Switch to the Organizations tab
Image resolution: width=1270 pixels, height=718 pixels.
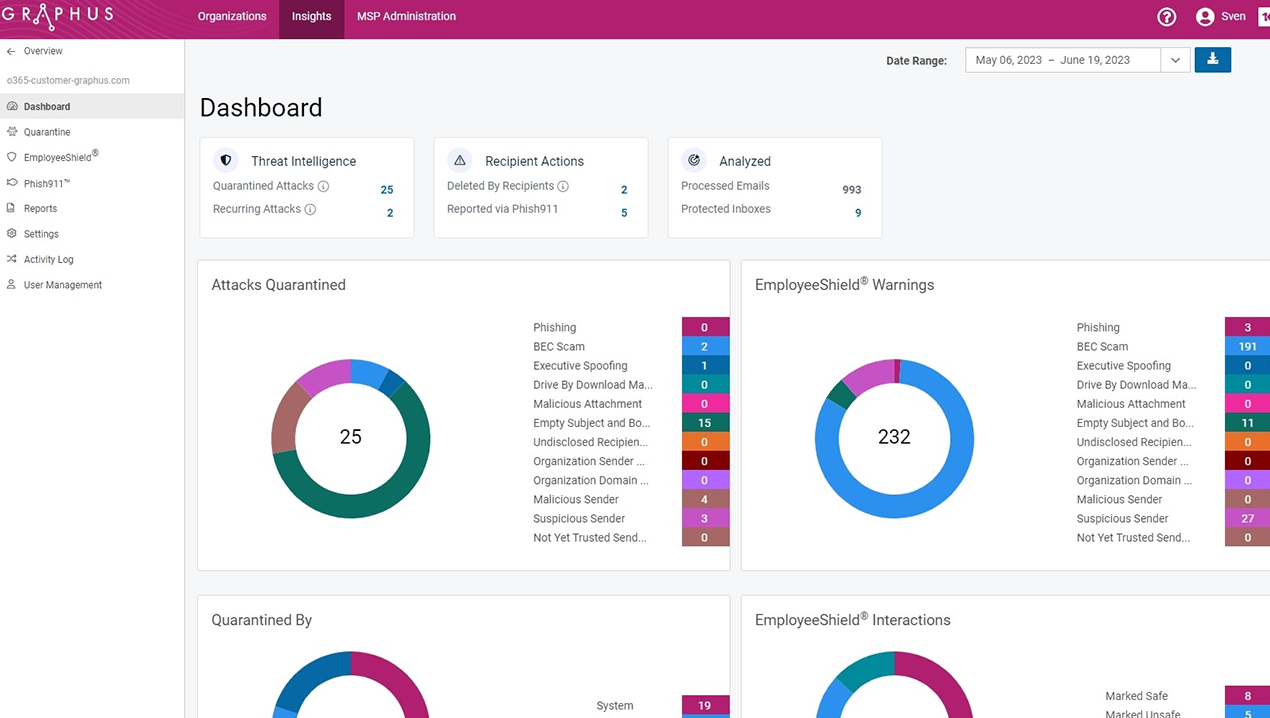[232, 17]
